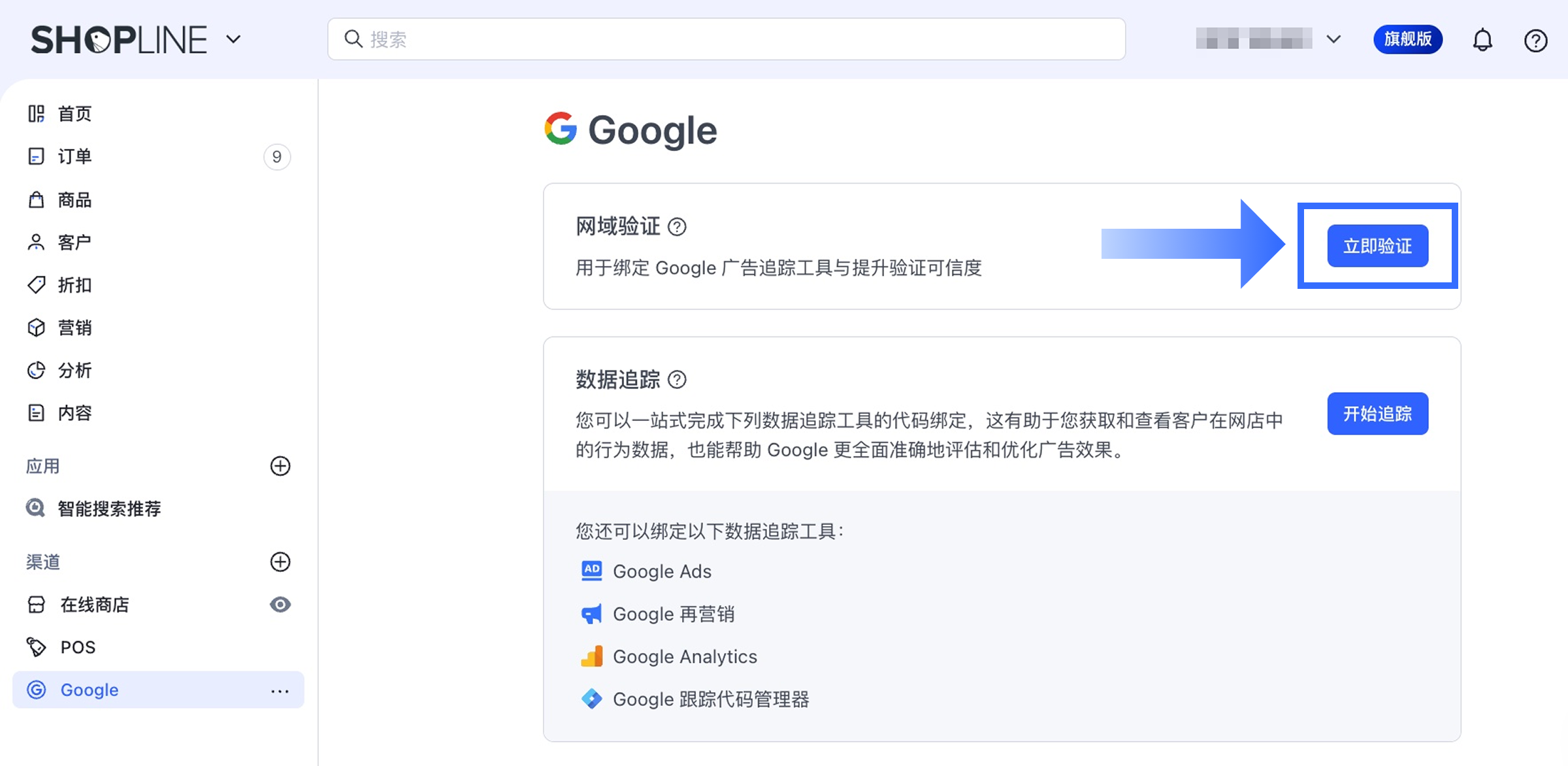Viewport: 1568px width, 766px height.
Task: Go to 商品 products in sidebar
Action: [74, 200]
